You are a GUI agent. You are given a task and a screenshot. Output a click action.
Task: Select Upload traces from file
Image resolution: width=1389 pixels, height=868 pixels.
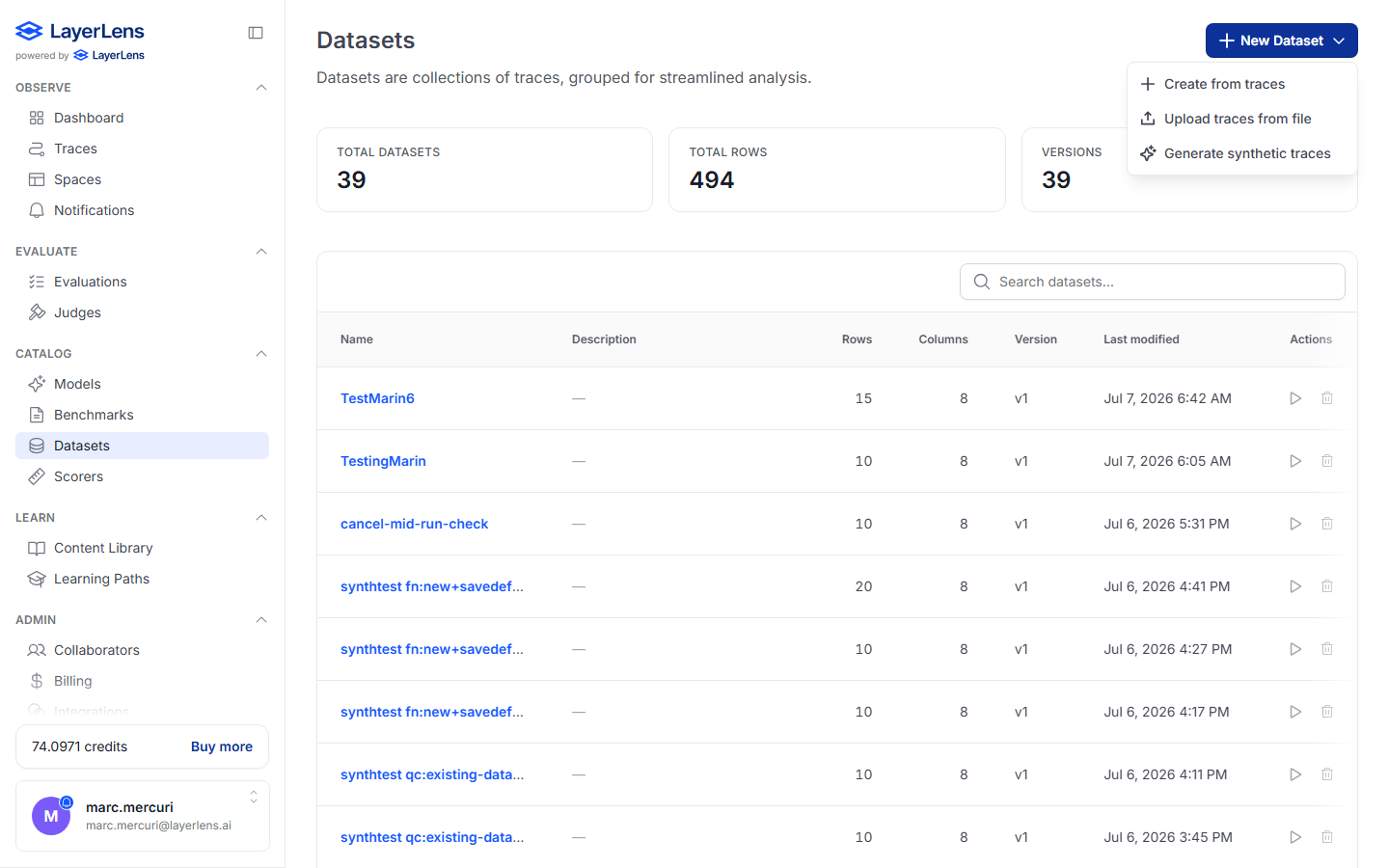1242,119
